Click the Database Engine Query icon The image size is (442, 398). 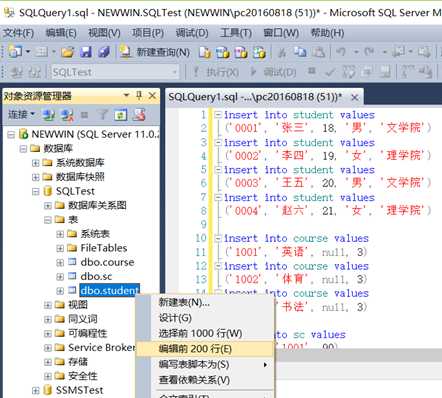[x=204, y=52]
